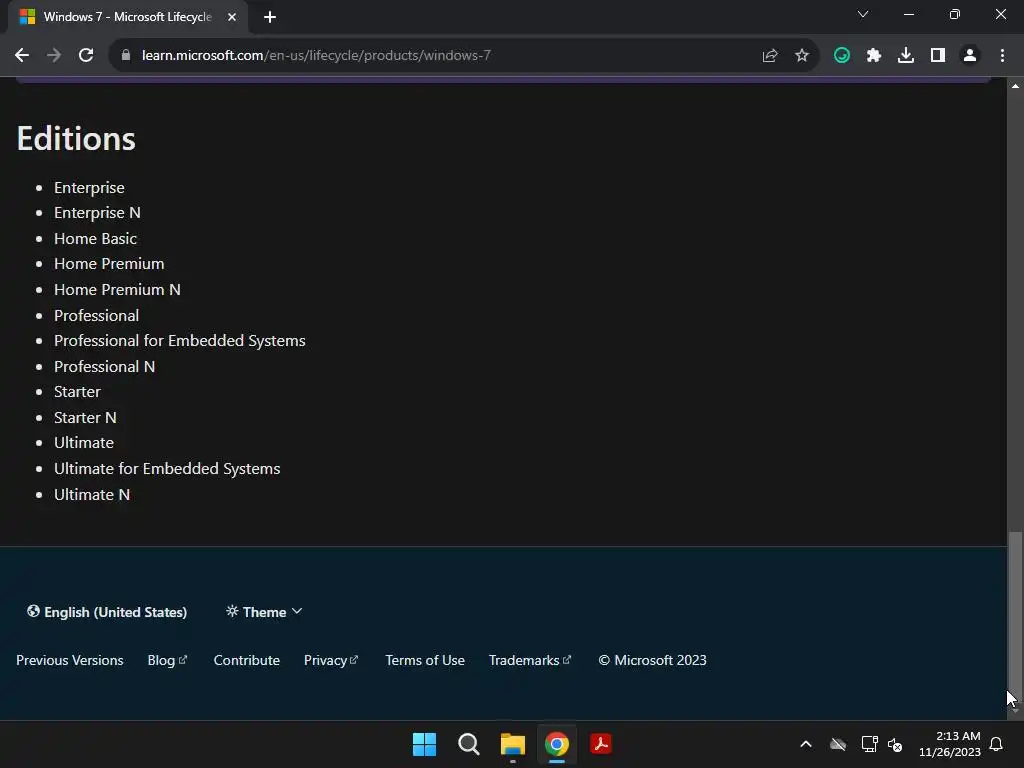
Task: Click the forward navigation arrow
Action: pyautogui.click(x=54, y=56)
